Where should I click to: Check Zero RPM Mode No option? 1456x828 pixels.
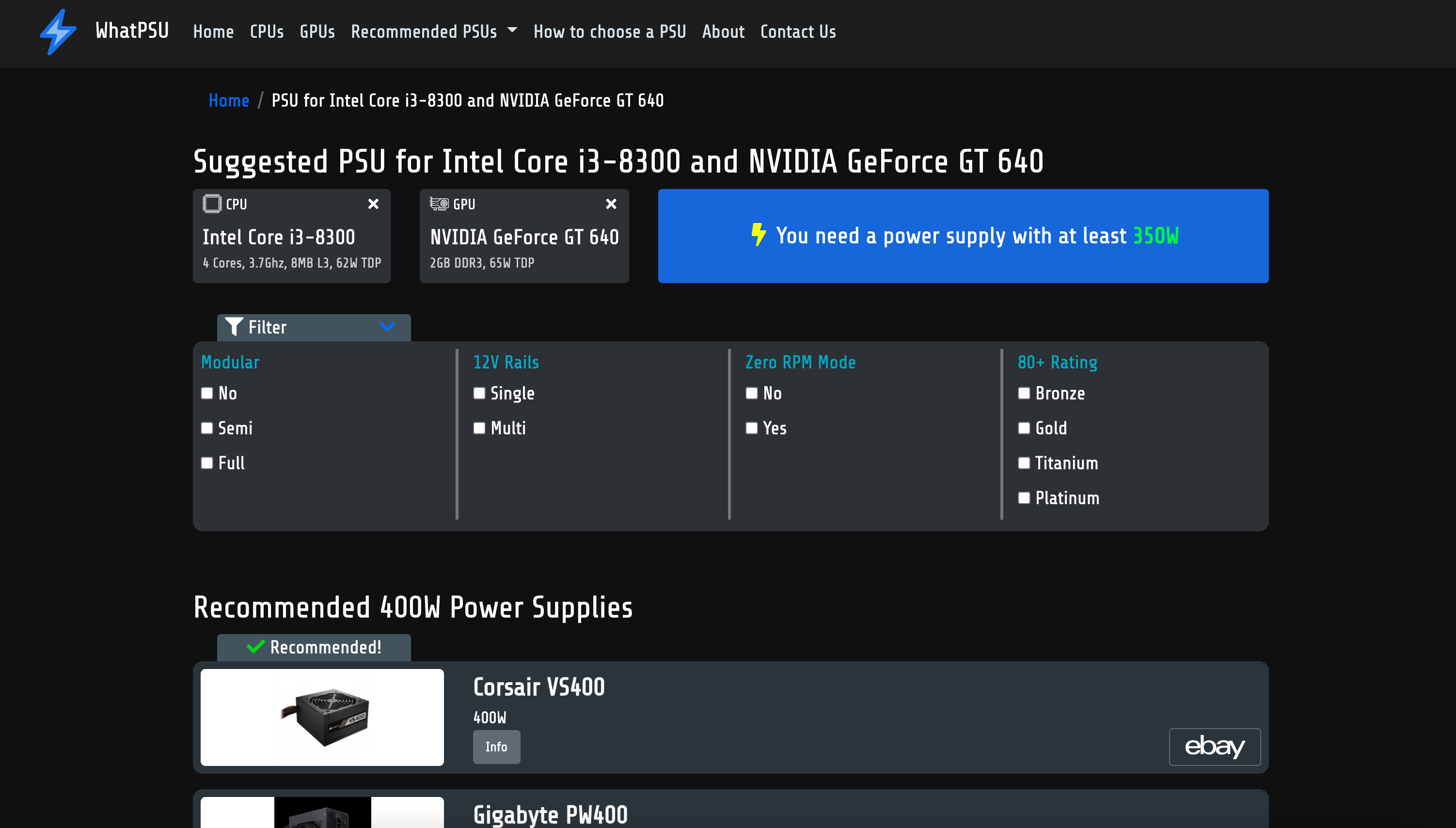752,393
